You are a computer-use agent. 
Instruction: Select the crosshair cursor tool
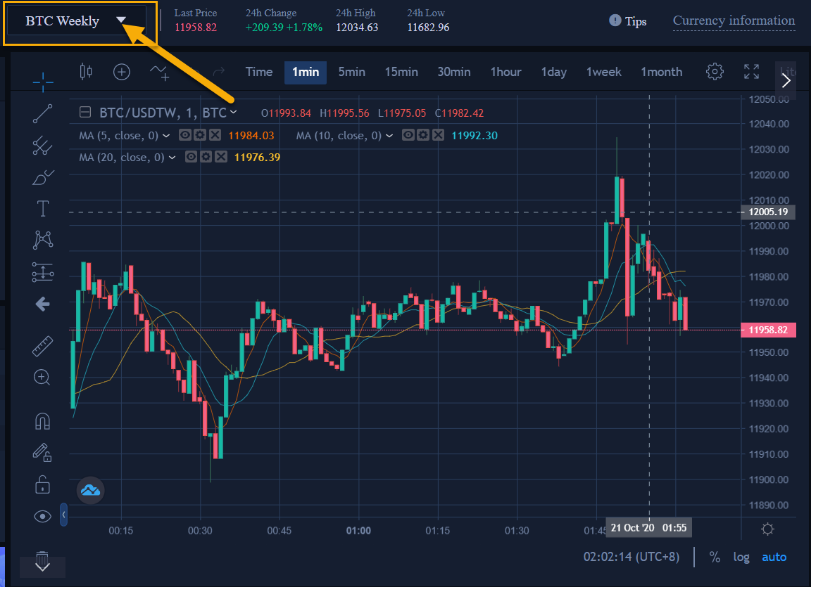click(43, 81)
